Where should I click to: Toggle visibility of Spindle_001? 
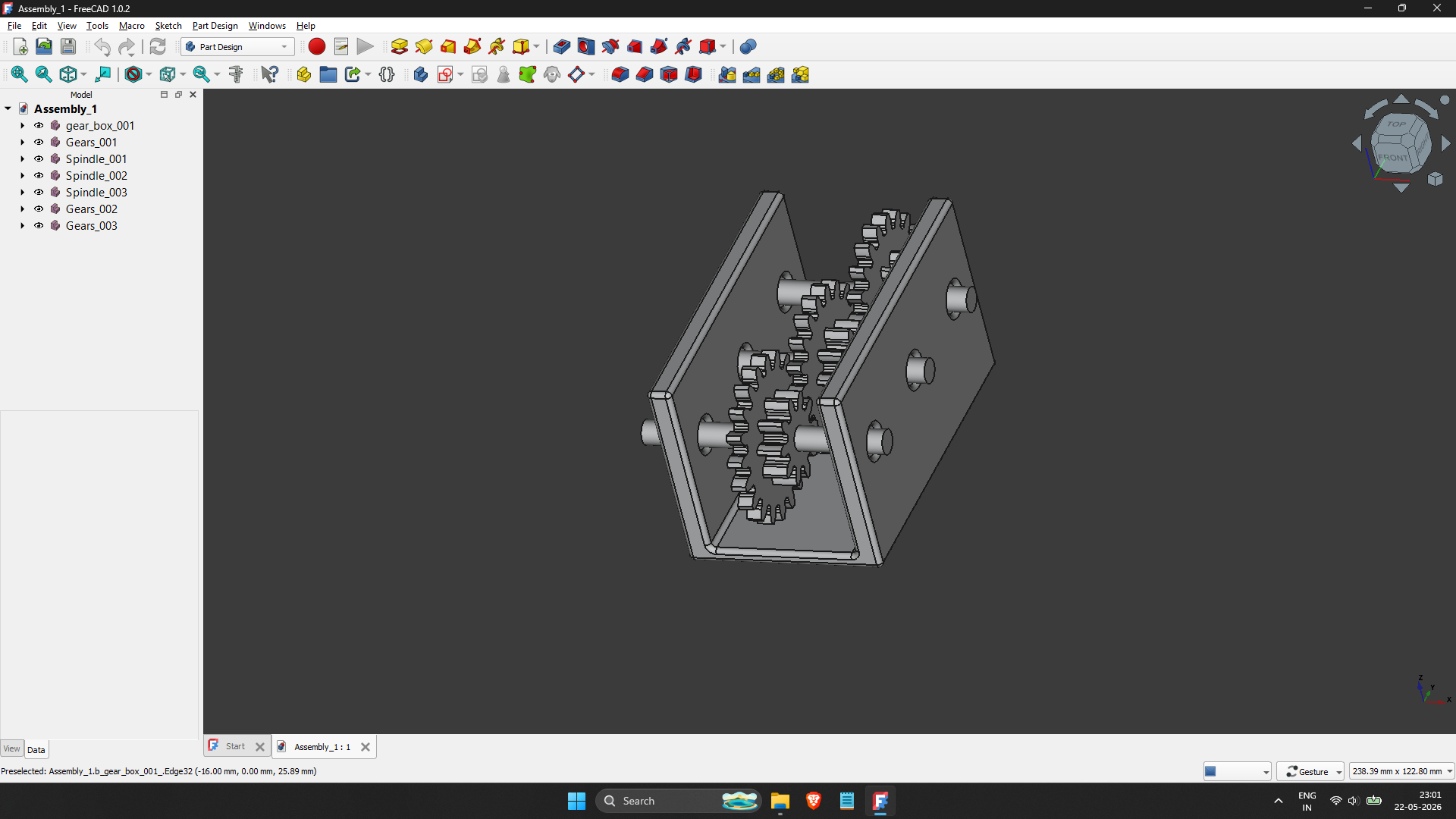click(39, 159)
